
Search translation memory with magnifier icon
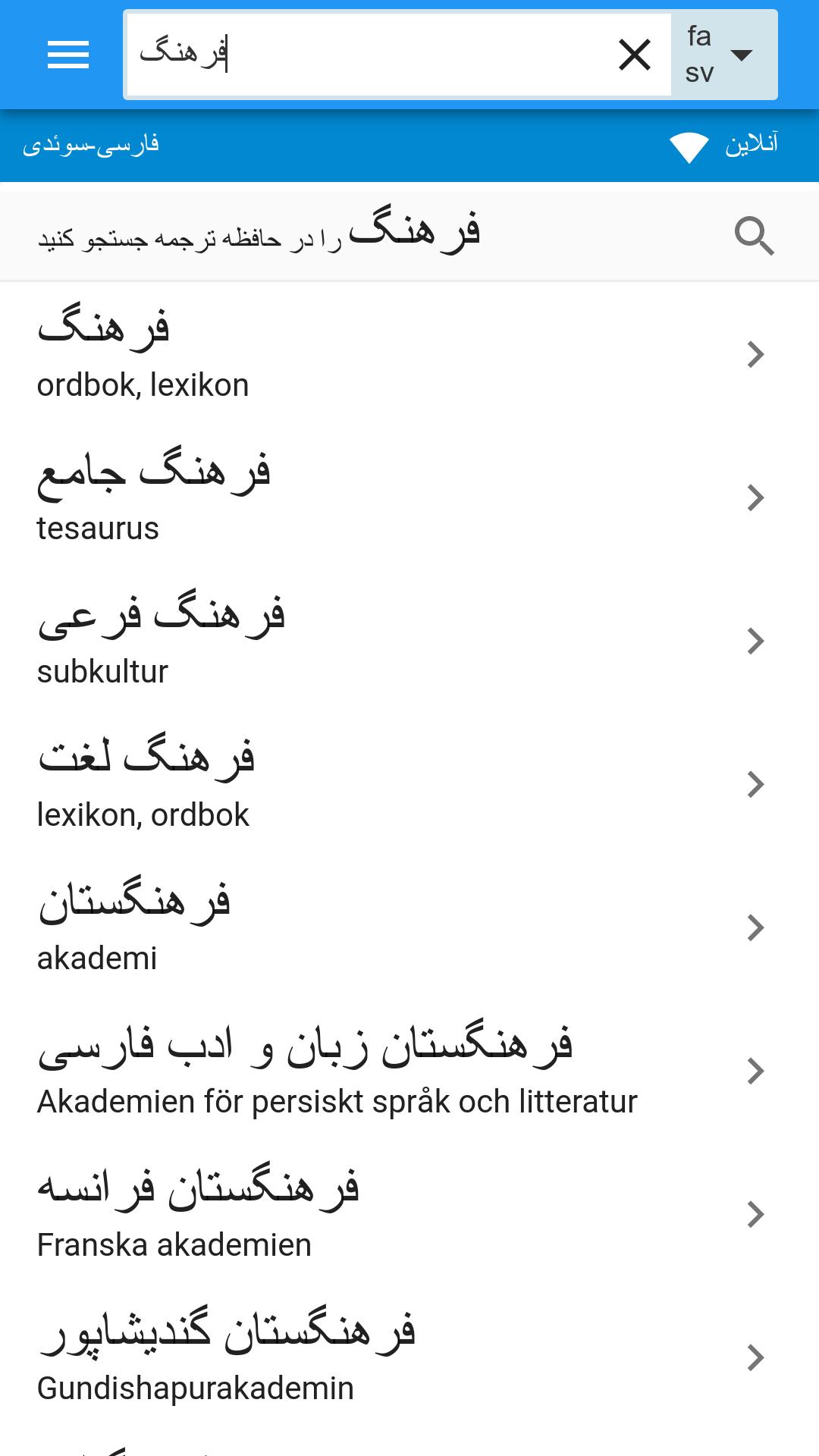(754, 236)
